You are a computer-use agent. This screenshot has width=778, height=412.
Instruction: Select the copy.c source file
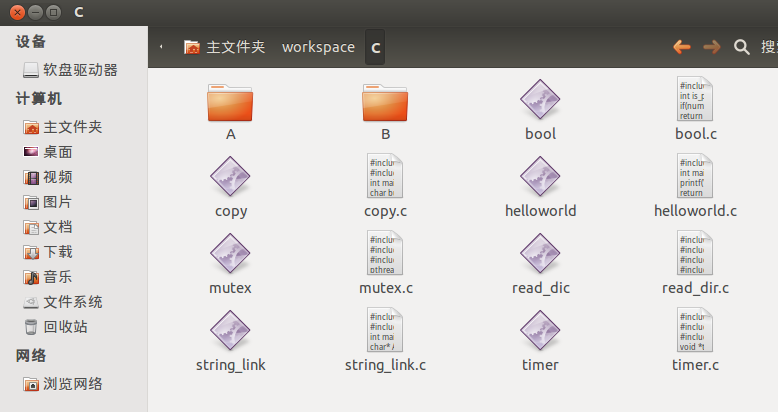(x=385, y=178)
